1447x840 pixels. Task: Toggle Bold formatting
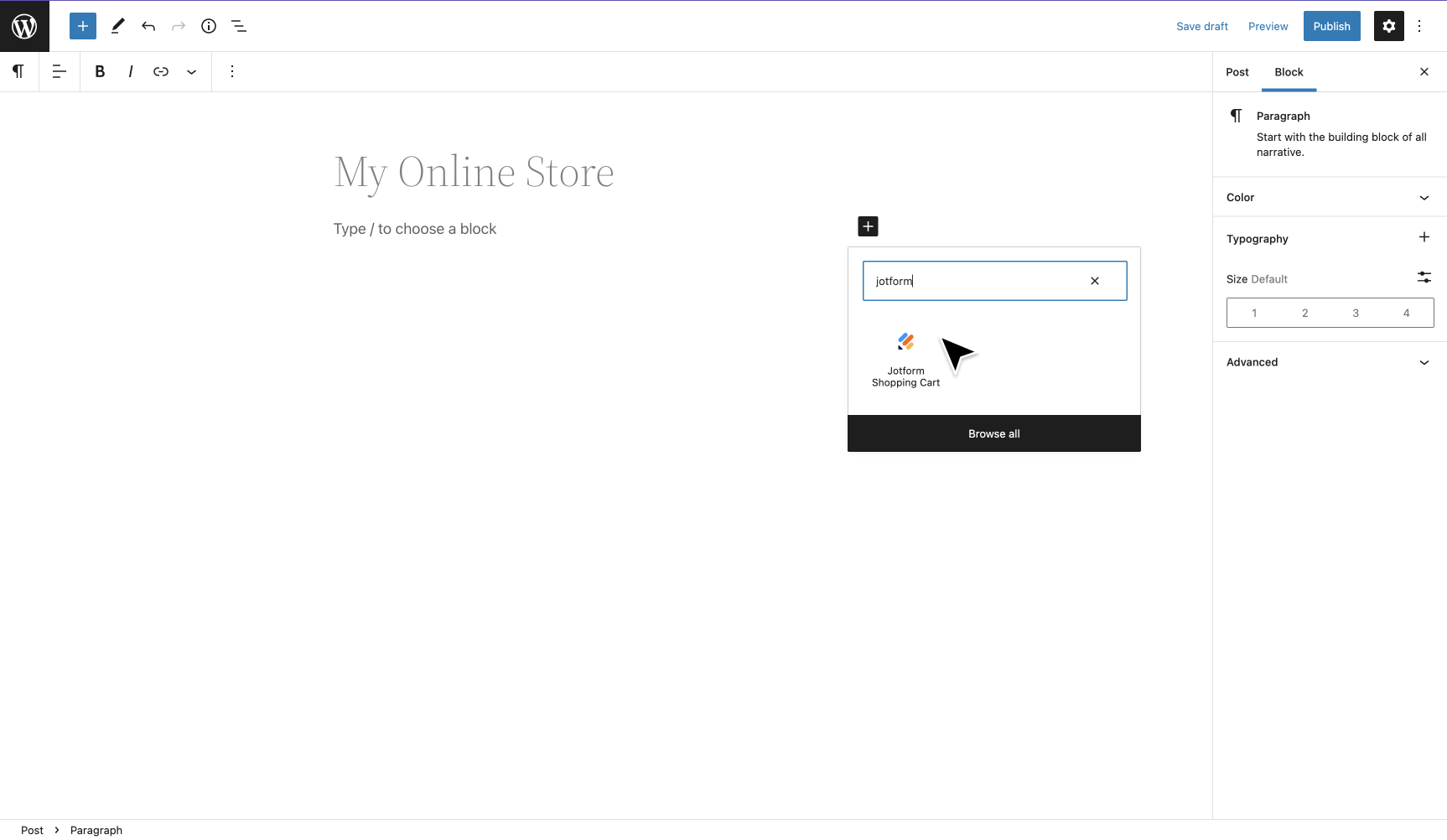tap(100, 71)
